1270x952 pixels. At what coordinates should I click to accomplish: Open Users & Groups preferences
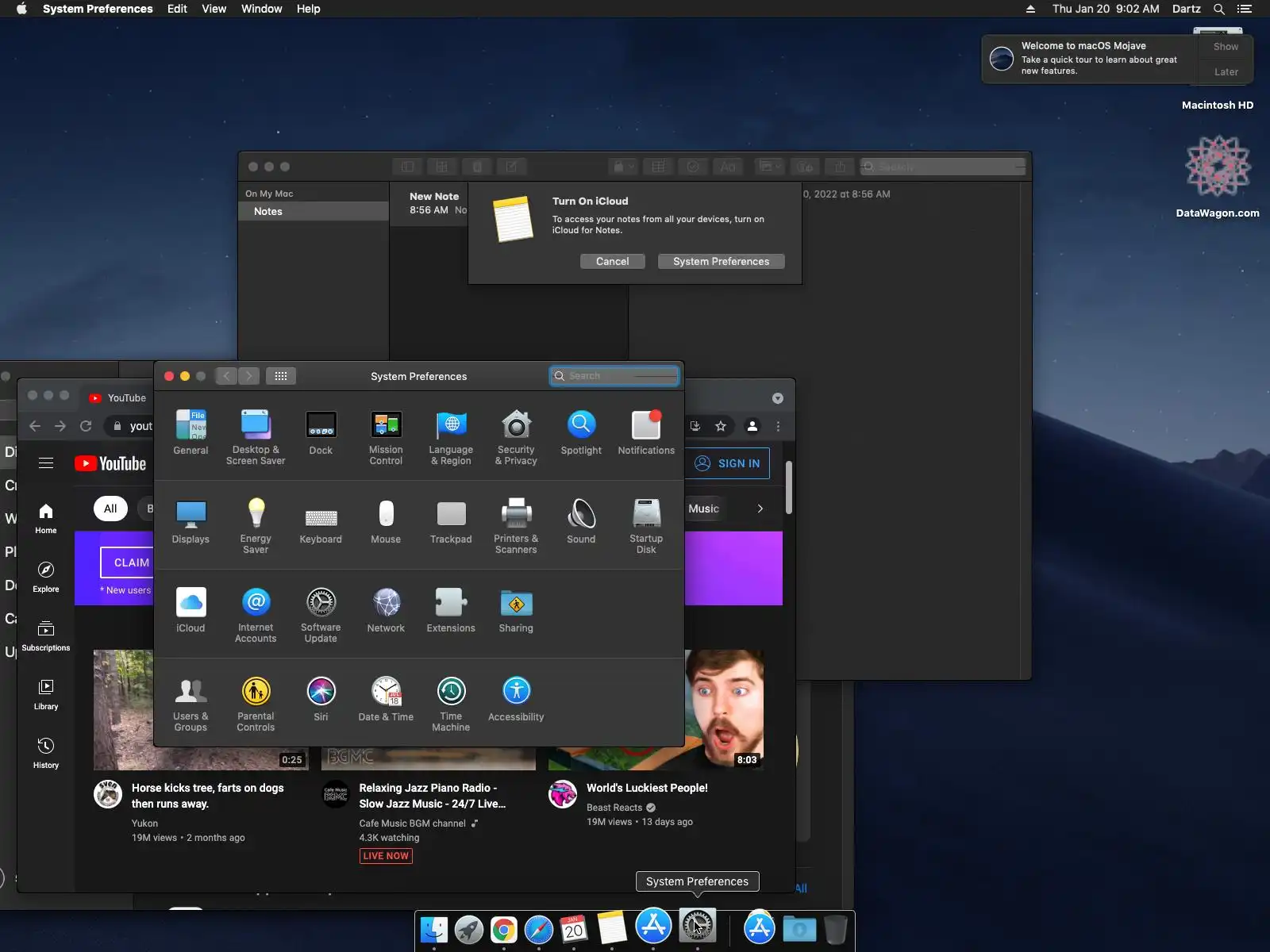click(190, 703)
